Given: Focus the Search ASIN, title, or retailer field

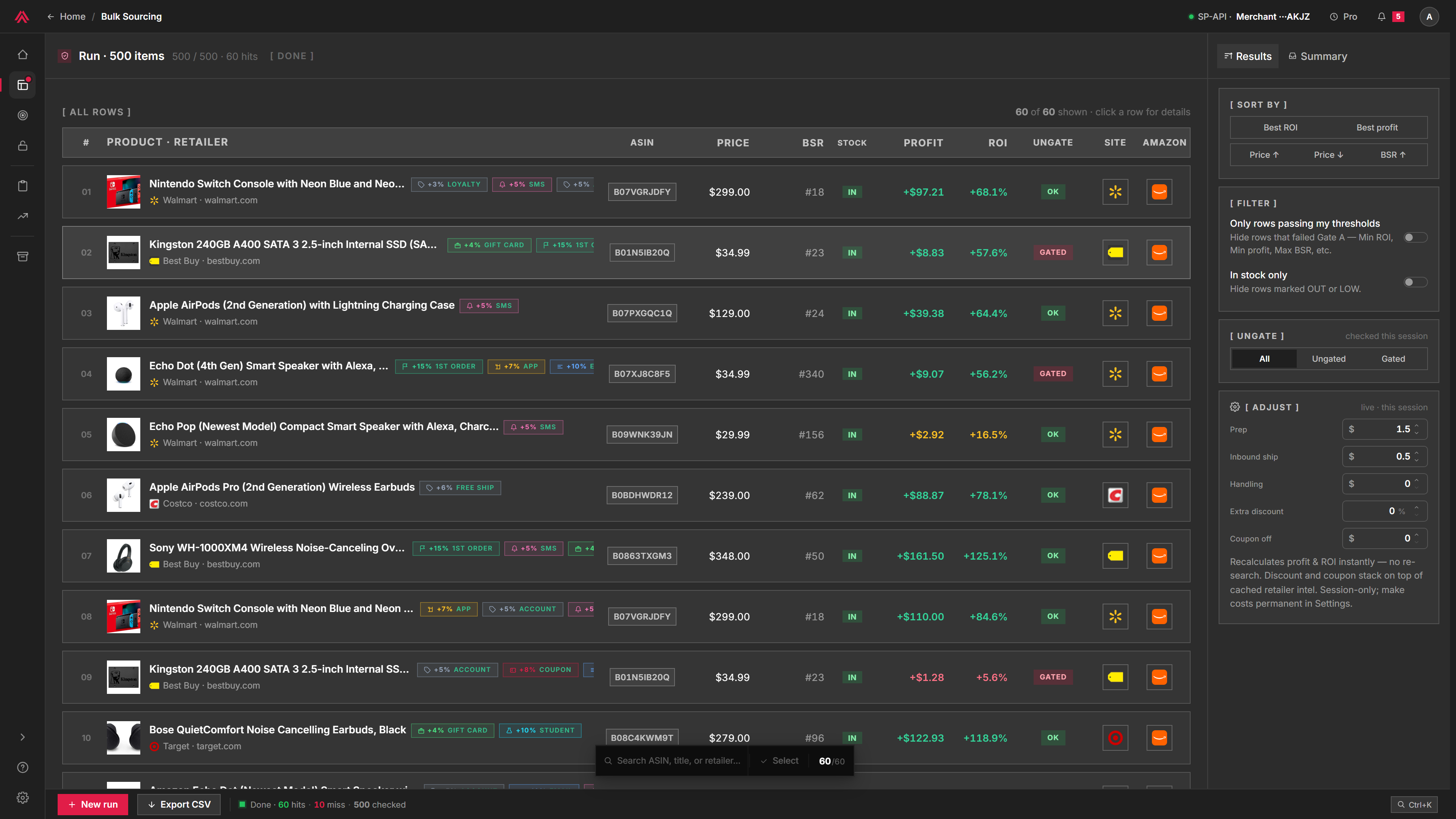Looking at the screenshot, I should [x=672, y=761].
